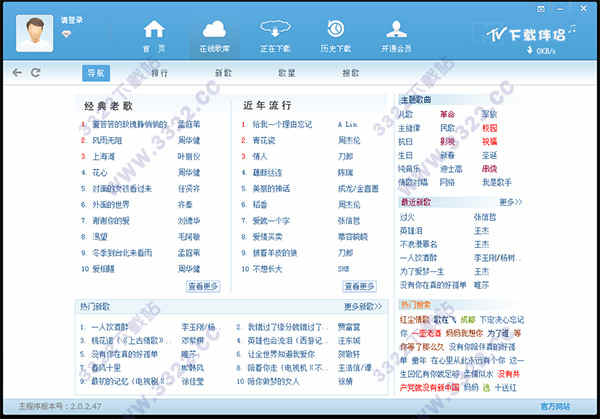
Task: Select song 外面的世界
Action: coord(111,205)
